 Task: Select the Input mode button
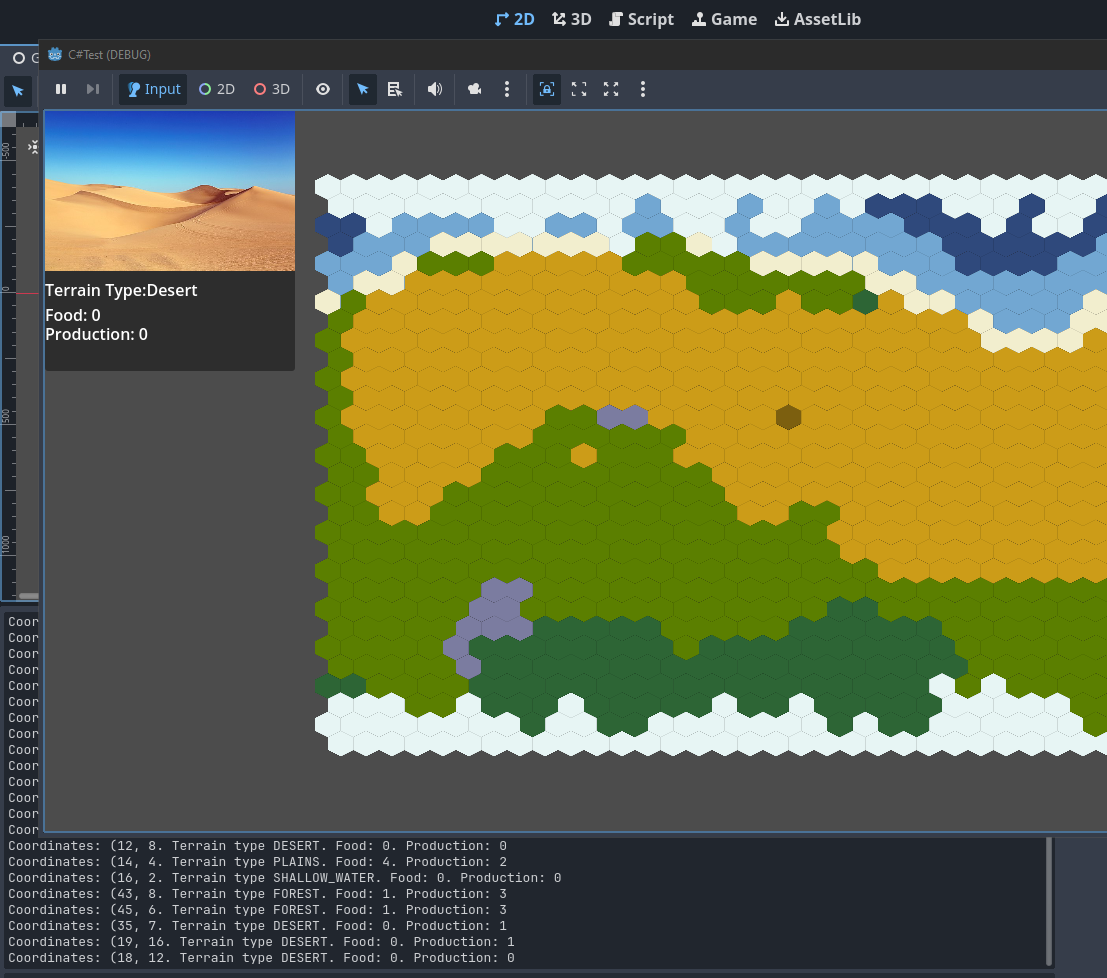[x=153, y=89]
